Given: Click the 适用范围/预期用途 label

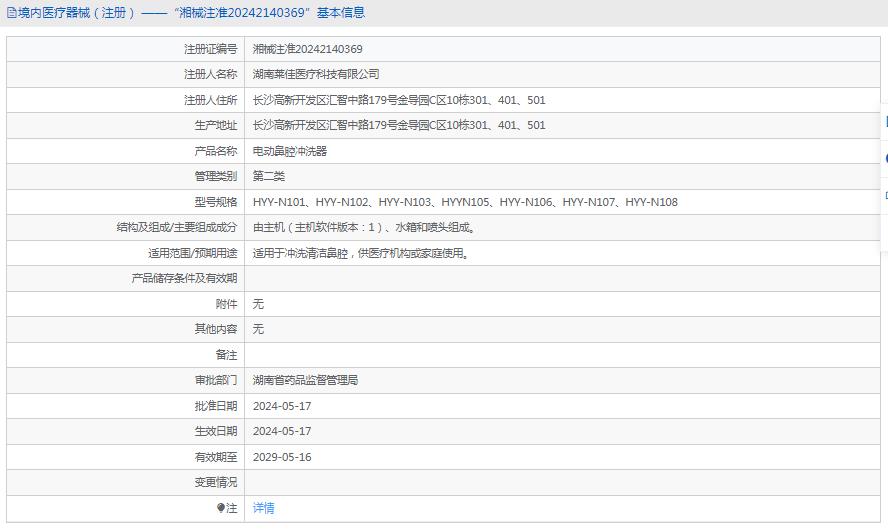Looking at the screenshot, I should (x=193, y=253).
